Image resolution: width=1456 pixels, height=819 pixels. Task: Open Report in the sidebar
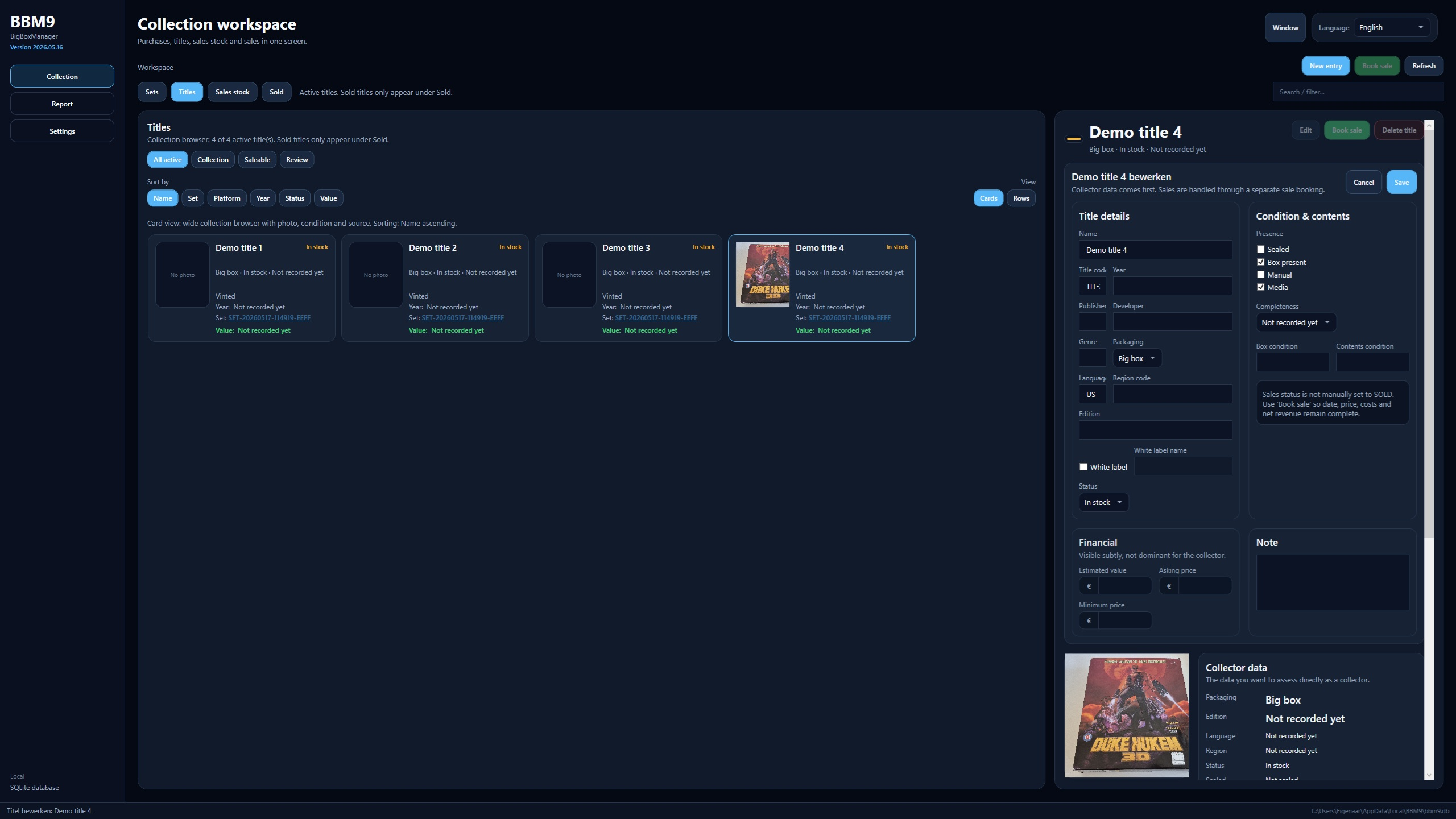coord(62,104)
